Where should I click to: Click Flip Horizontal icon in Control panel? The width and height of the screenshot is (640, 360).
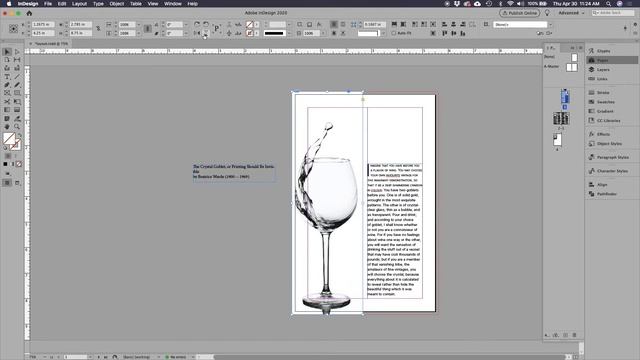click(x=197, y=33)
